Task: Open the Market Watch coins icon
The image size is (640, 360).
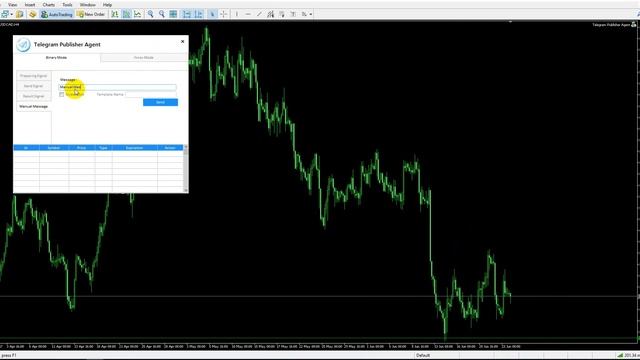Action: pyautogui.click(x=32, y=14)
